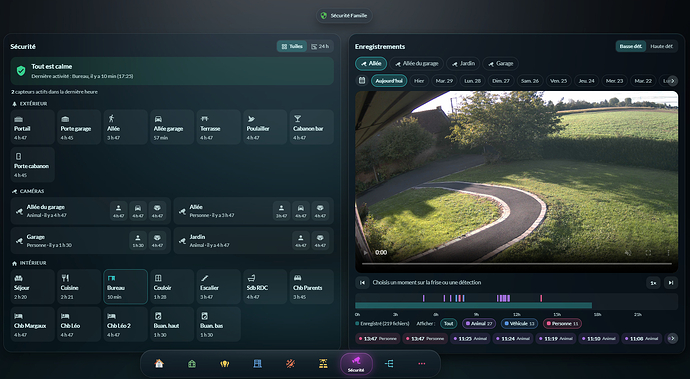Filter detections by Tout

448,324
